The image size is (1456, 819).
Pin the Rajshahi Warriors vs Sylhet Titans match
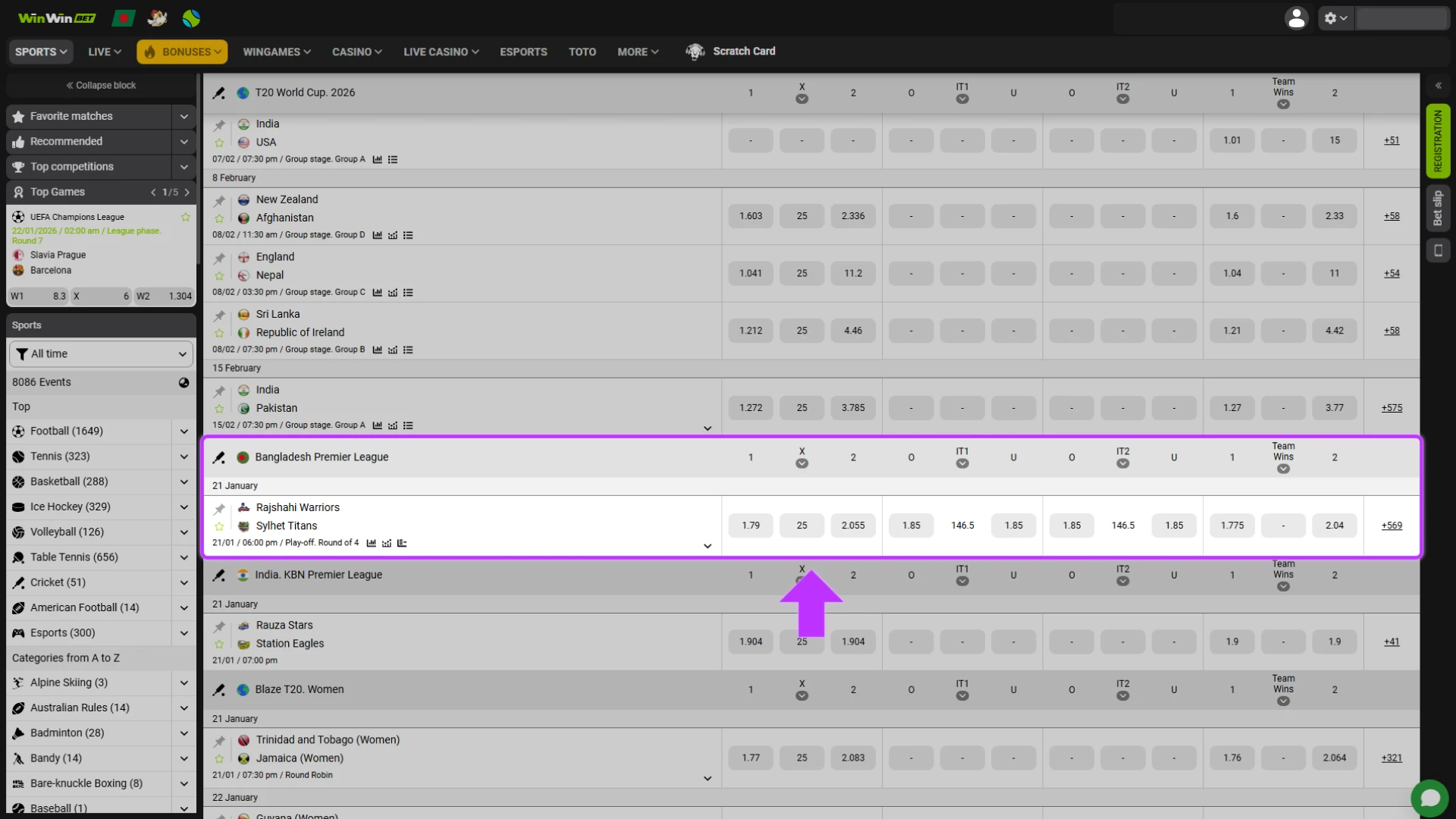[219, 507]
